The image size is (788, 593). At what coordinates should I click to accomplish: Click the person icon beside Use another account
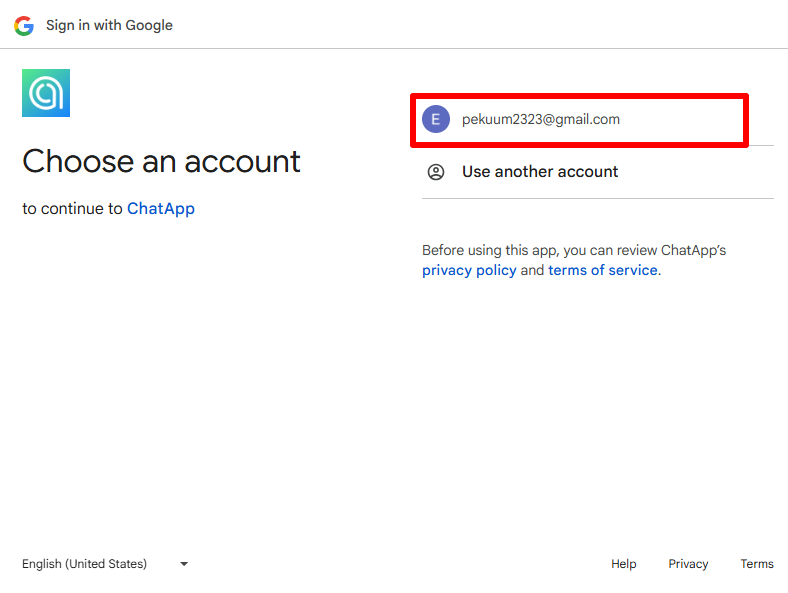tap(436, 172)
